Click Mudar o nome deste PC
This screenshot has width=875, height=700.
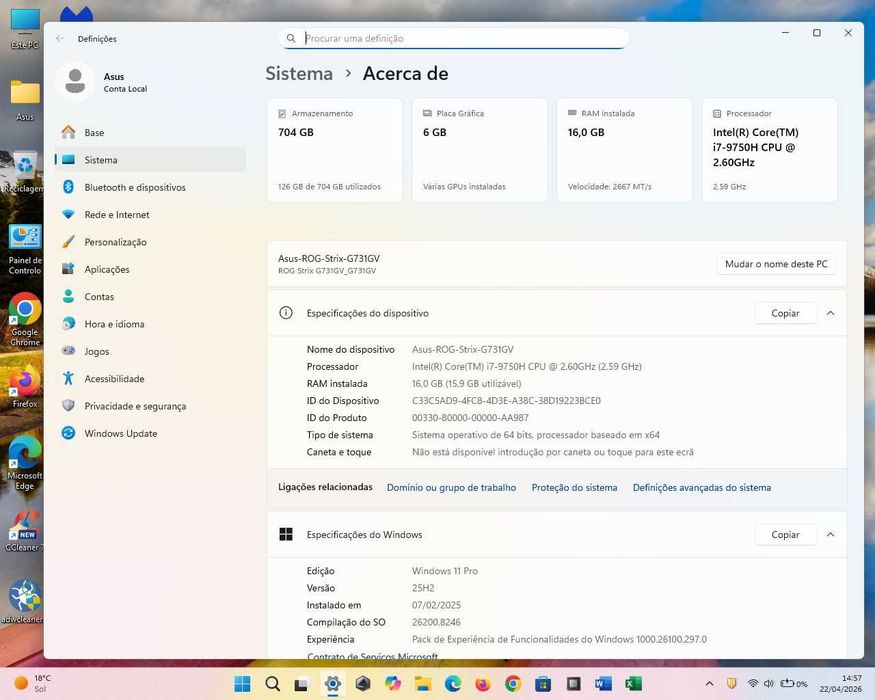(776, 264)
